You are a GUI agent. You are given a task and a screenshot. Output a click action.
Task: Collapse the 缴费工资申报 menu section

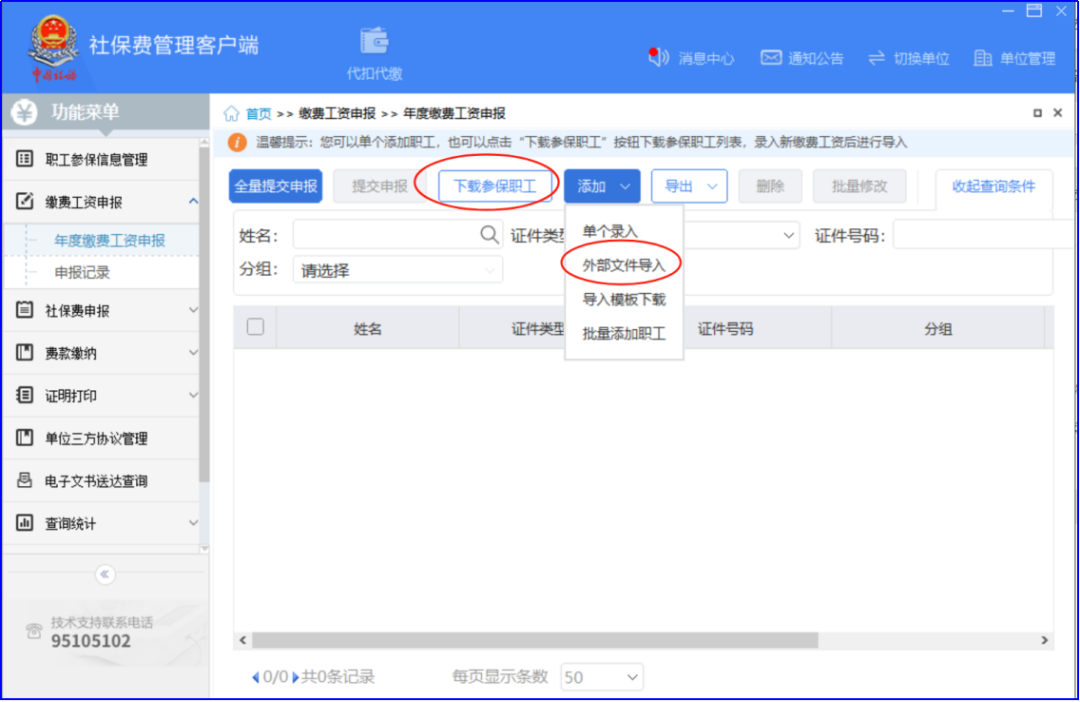pos(194,201)
